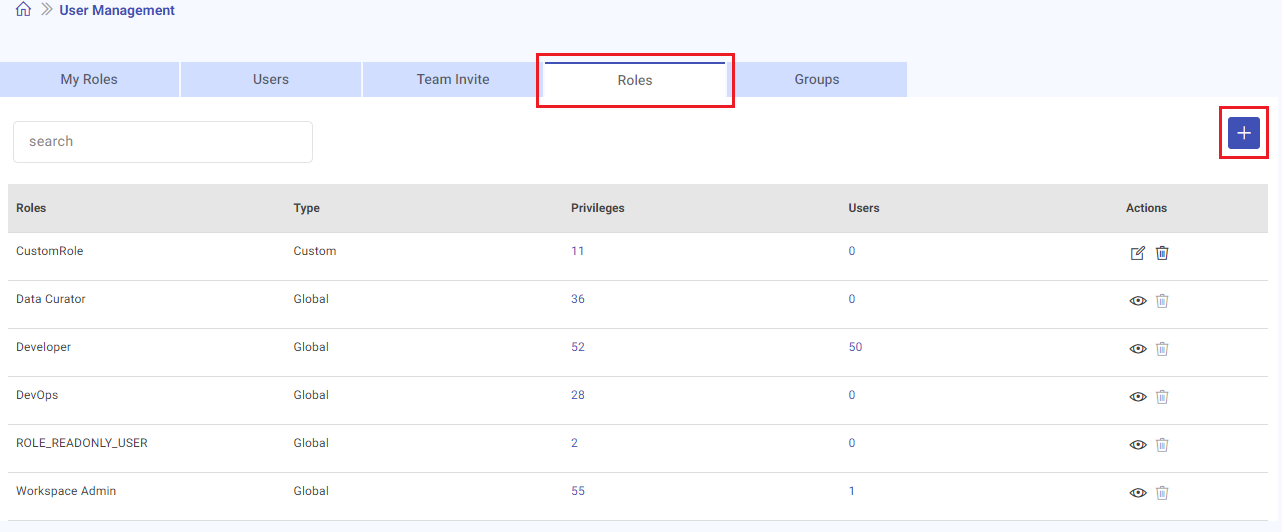The width and height of the screenshot is (1282, 532).
Task: Click the plus icon to add role
Action: click(1243, 133)
